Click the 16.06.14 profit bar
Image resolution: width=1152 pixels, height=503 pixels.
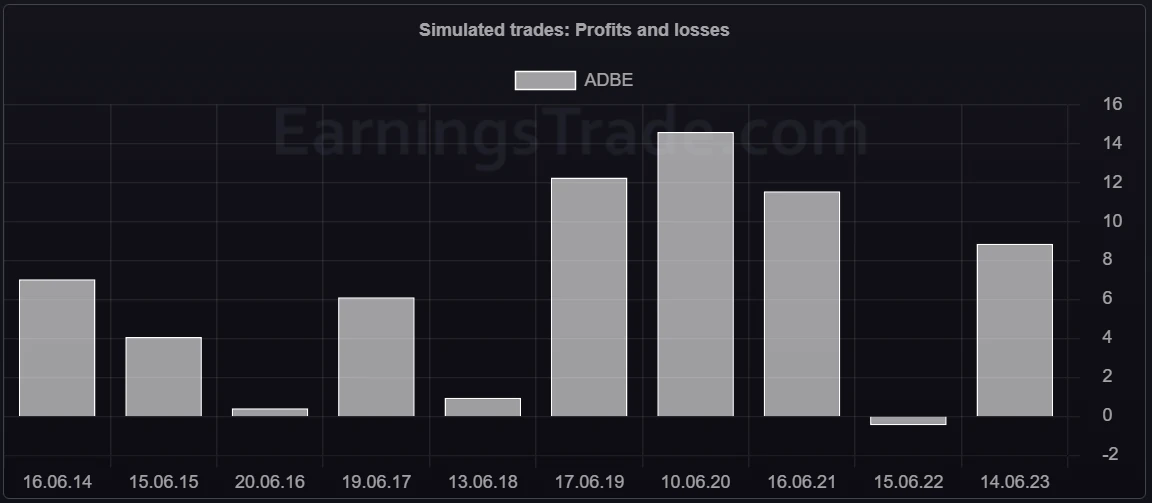click(x=57, y=347)
